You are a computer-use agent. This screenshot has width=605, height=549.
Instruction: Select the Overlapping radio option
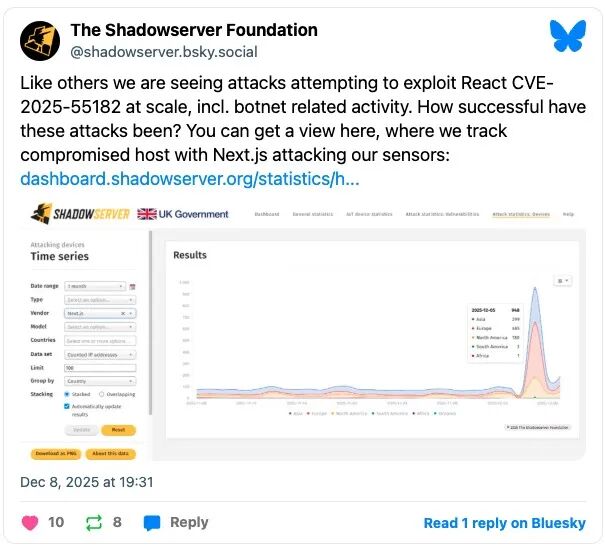tap(101, 394)
